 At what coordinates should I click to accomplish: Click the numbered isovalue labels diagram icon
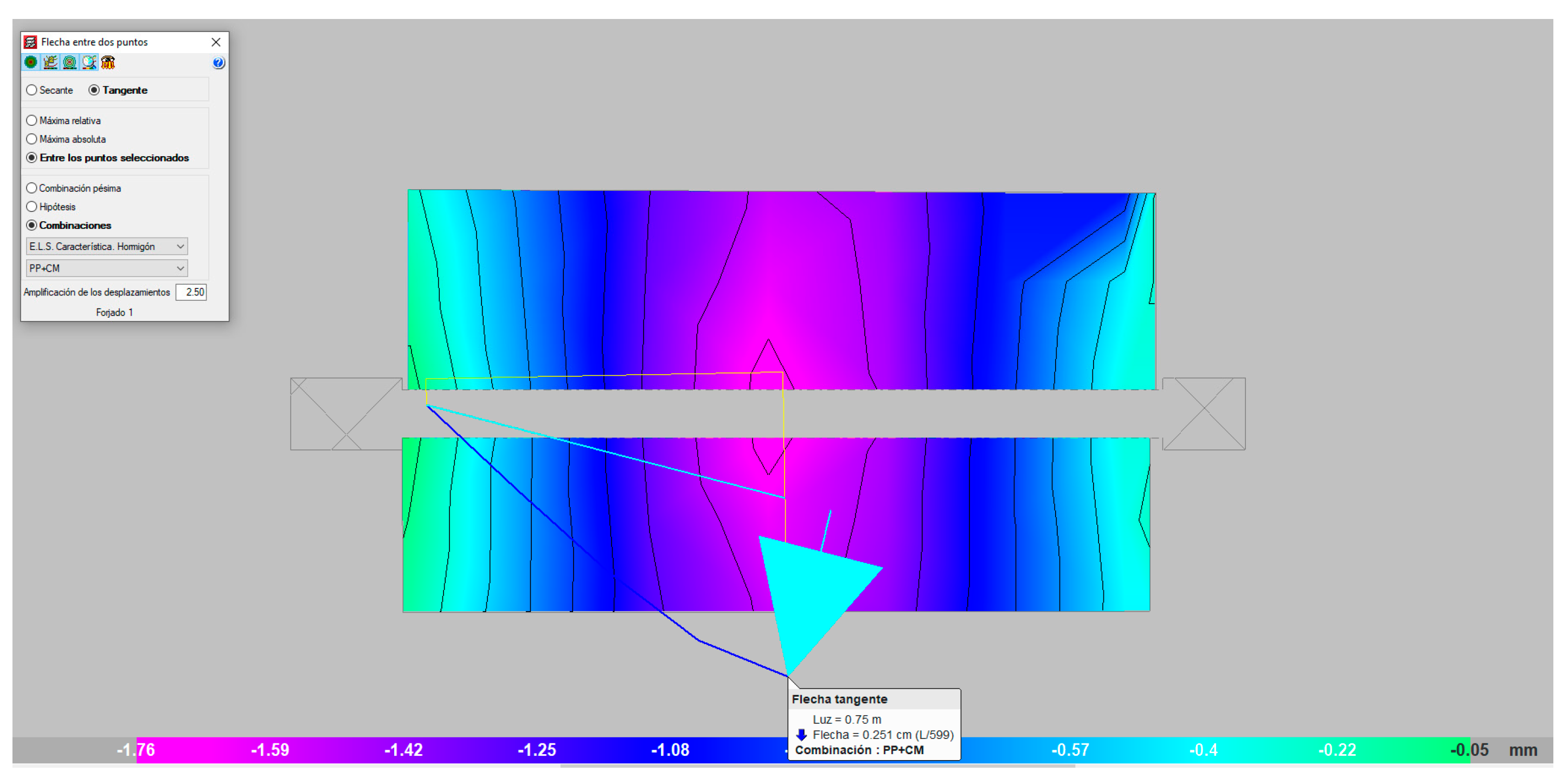(x=50, y=62)
